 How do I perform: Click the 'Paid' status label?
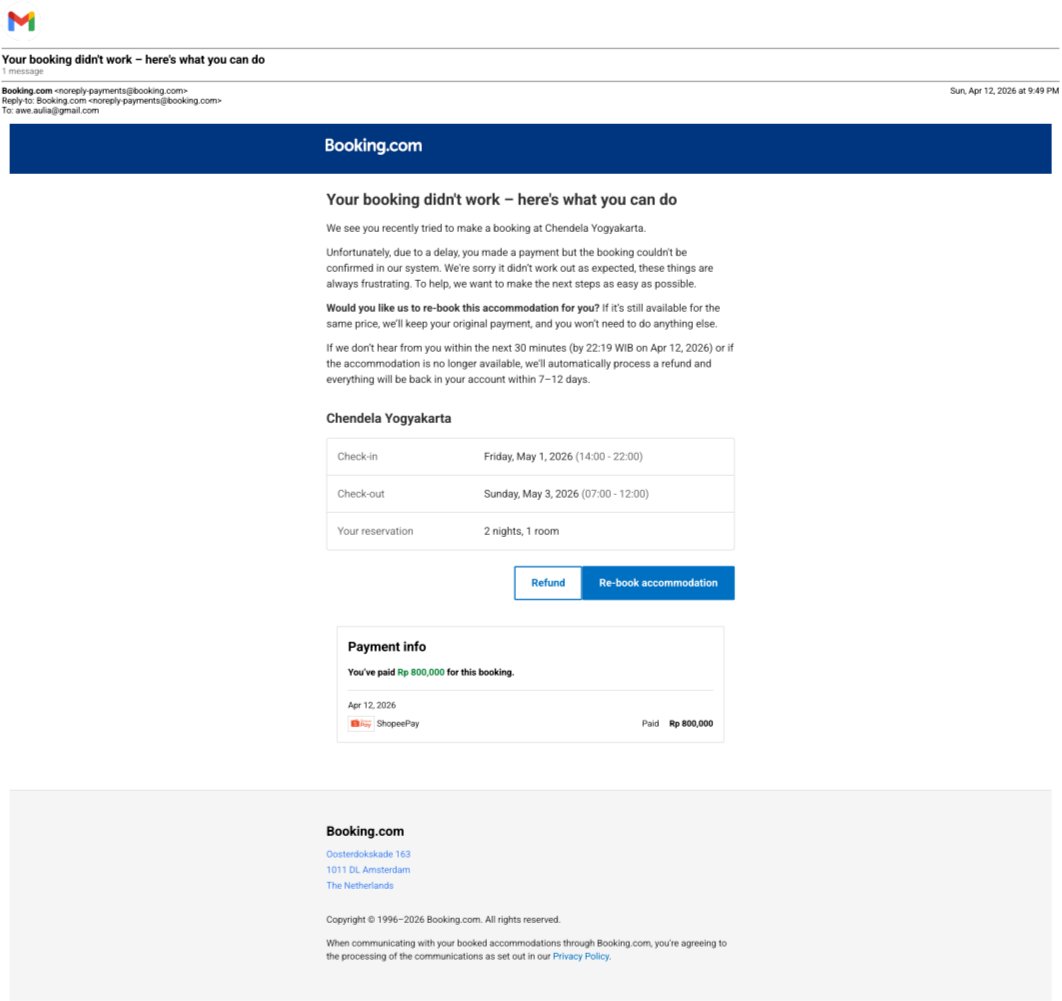coord(650,723)
